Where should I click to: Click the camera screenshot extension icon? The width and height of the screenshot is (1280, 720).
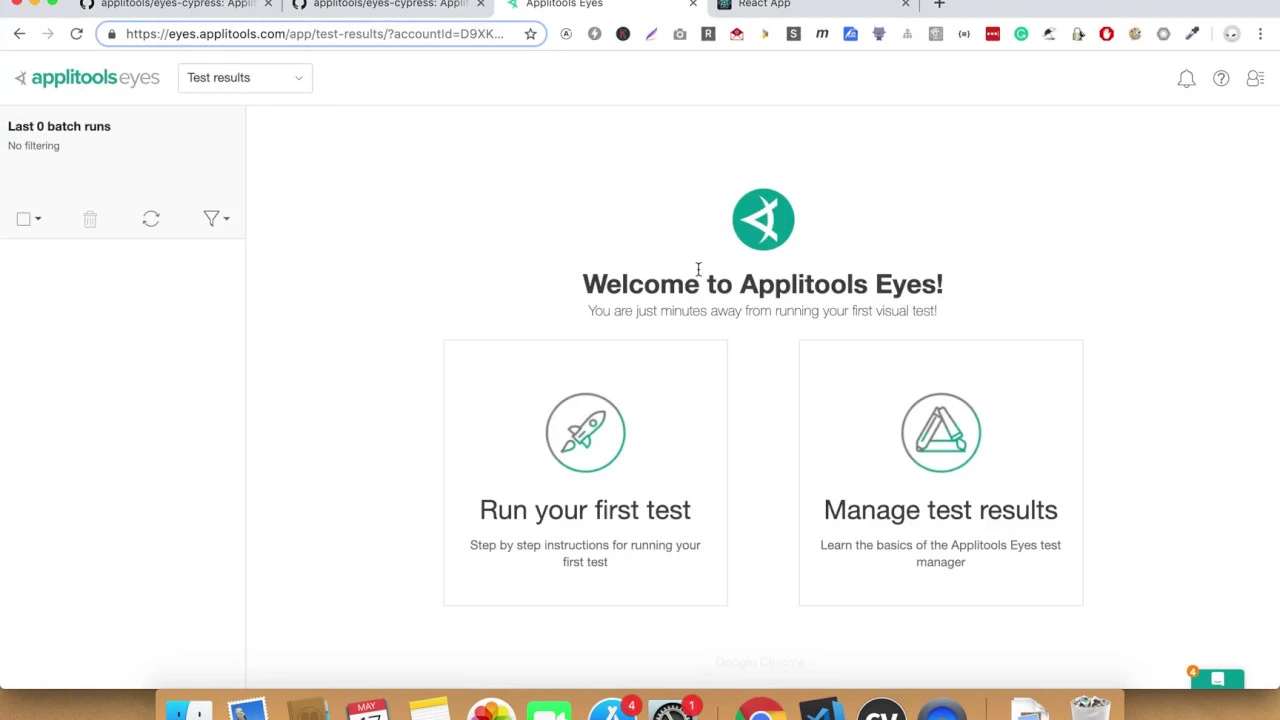(680, 34)
